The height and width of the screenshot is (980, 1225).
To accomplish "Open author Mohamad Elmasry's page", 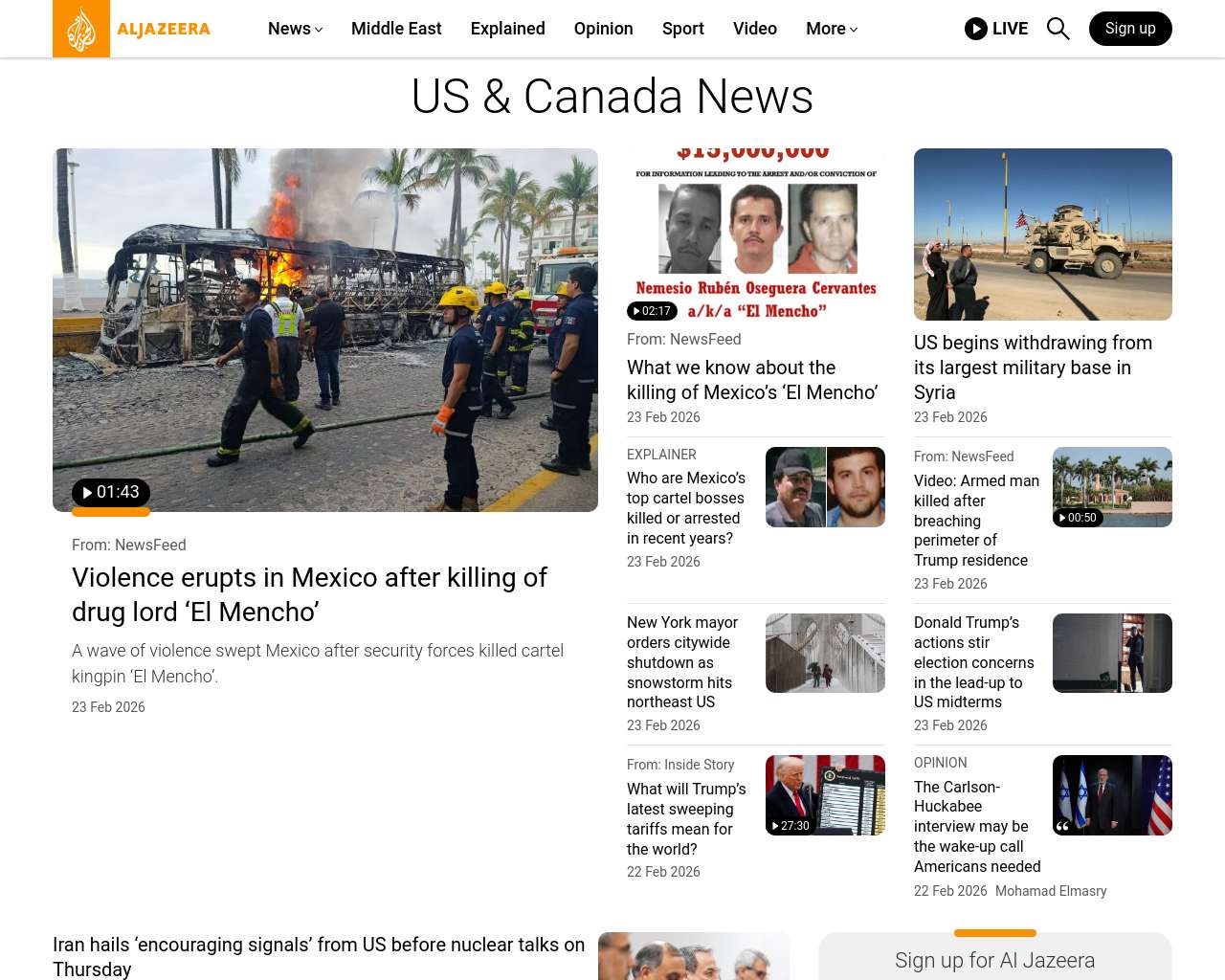I will click(1050, 891).
